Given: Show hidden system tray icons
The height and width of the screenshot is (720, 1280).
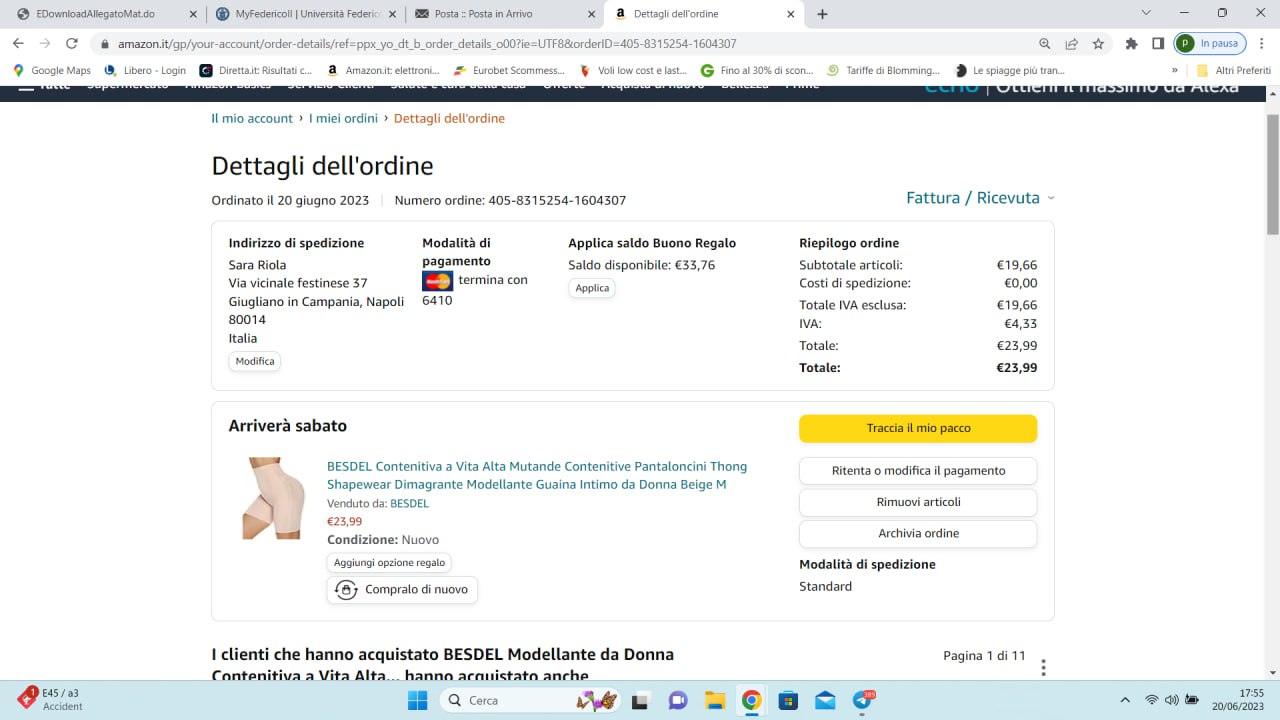Looking at the screenshot, I should point(1125,700).
